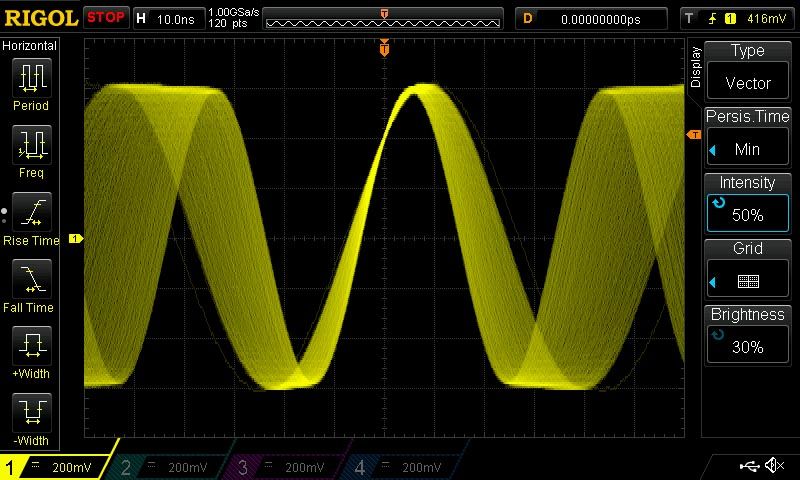Change display Type from Vector

(x=747, y=72)
